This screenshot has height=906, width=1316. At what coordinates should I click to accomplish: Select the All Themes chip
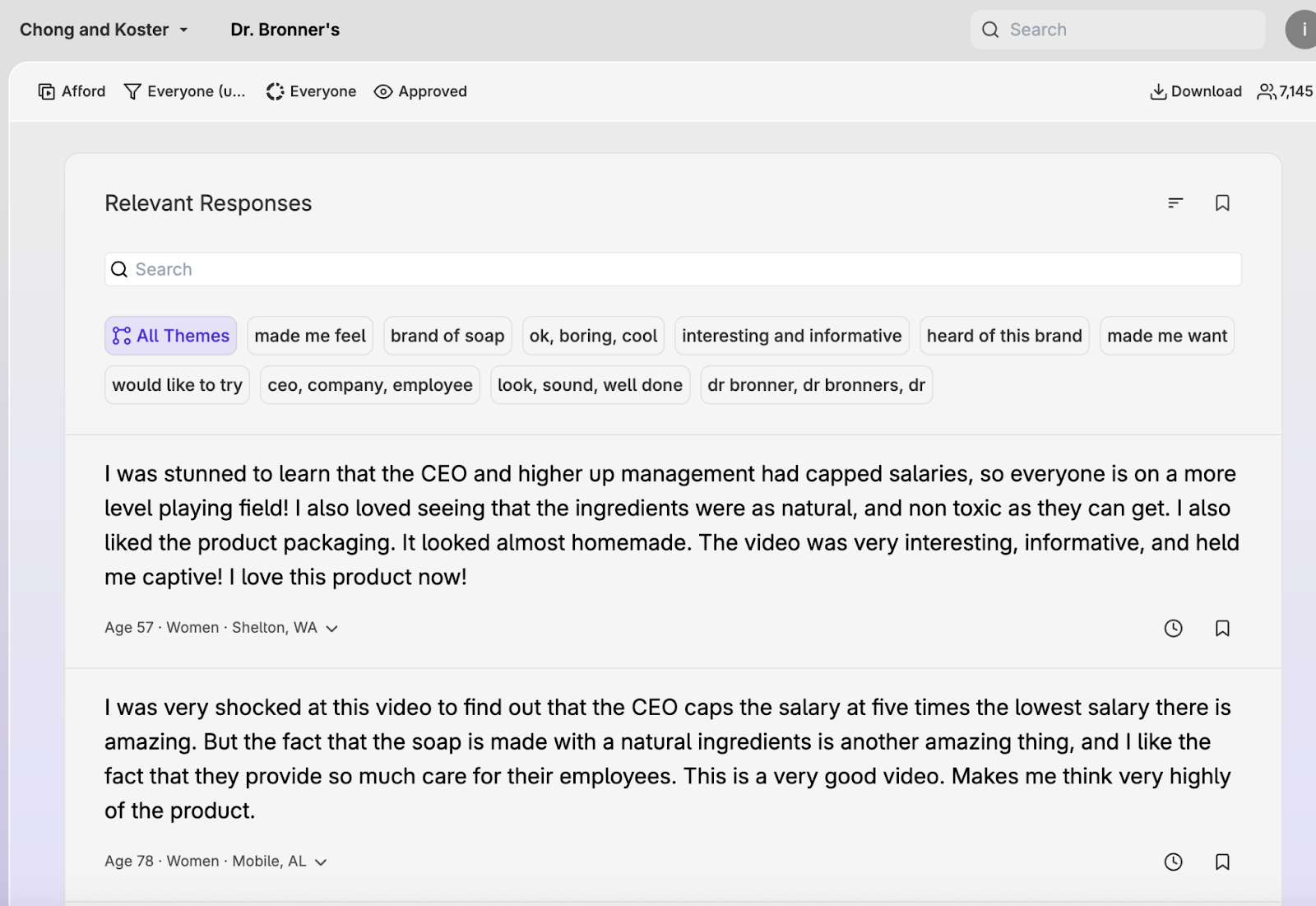click(x=171, y=336)
